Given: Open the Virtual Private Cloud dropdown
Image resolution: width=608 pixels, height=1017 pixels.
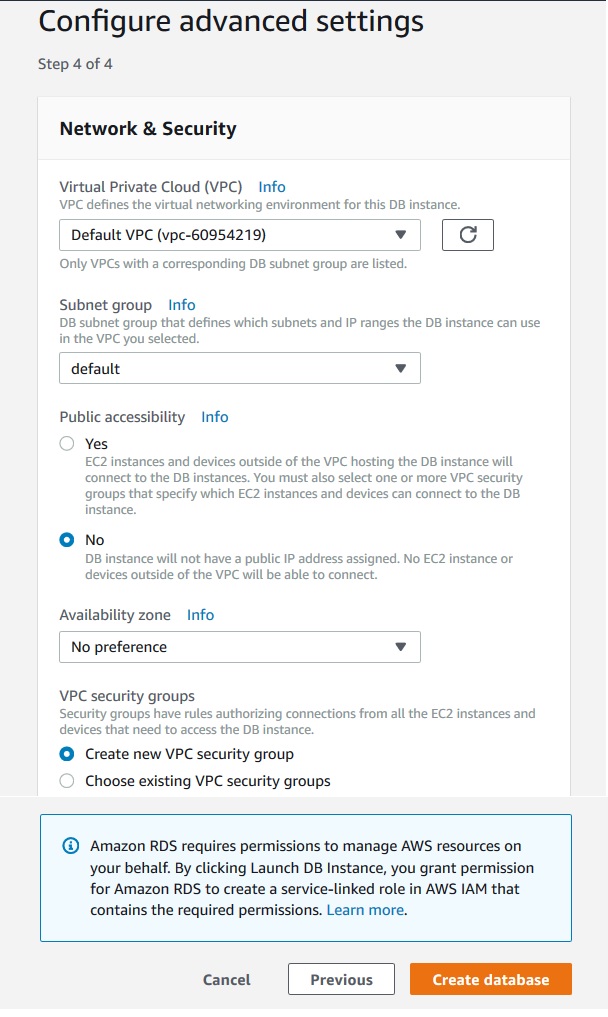Looking at the screenshot, I should click(x=239, y=235).
